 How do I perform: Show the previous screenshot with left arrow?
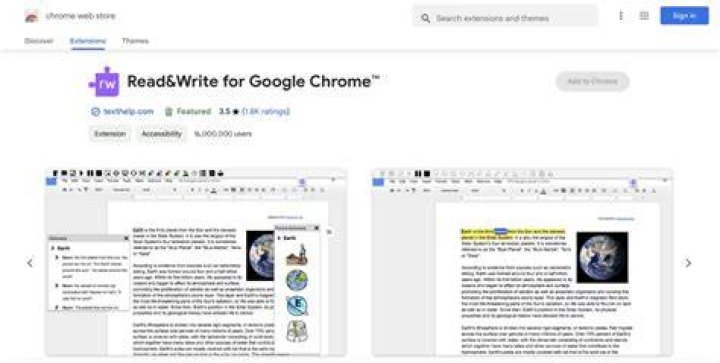point(30,263)
